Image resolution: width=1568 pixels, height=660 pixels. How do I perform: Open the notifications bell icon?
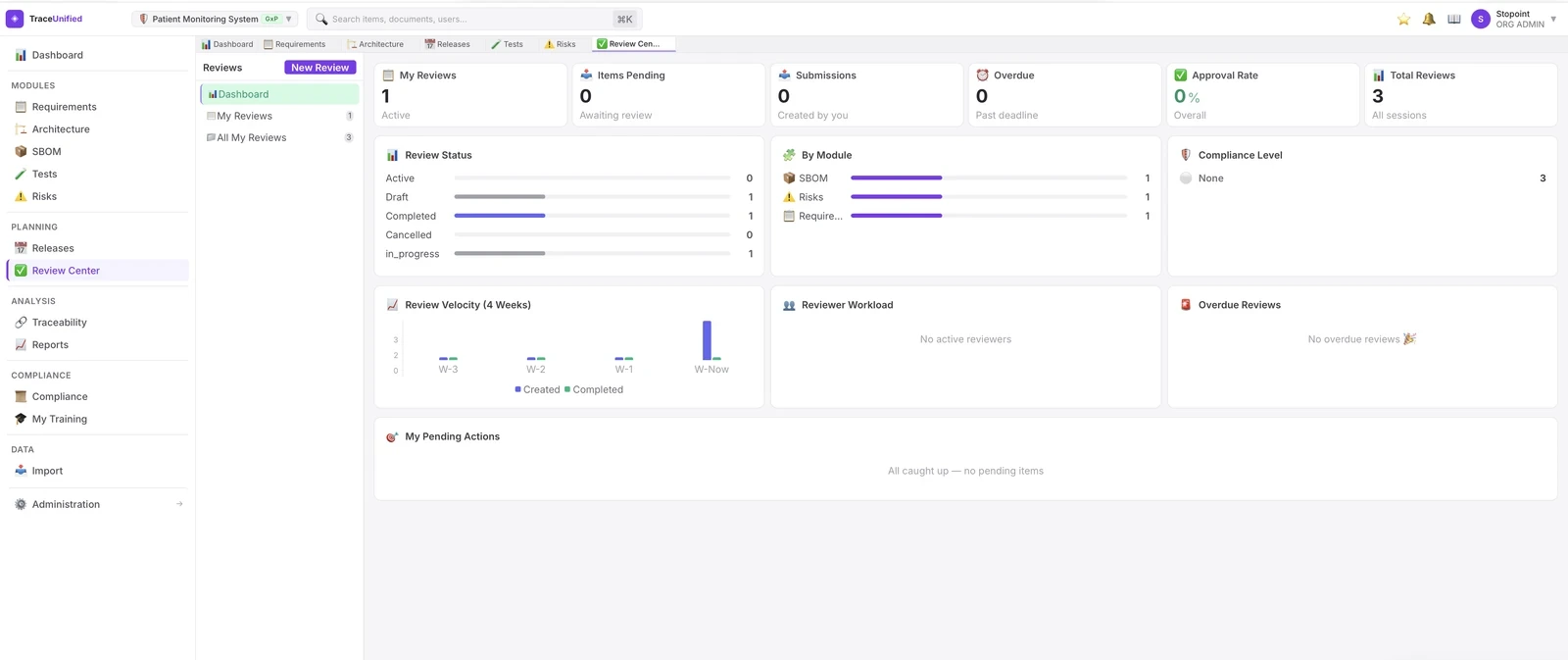pos(1429,19)
